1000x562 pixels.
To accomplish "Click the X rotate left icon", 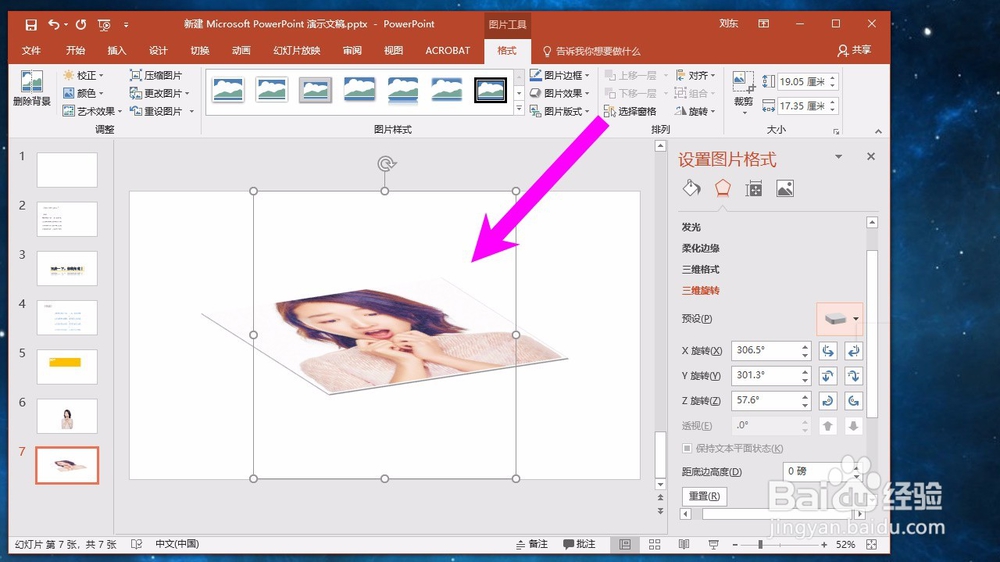I will click(828, 350).
